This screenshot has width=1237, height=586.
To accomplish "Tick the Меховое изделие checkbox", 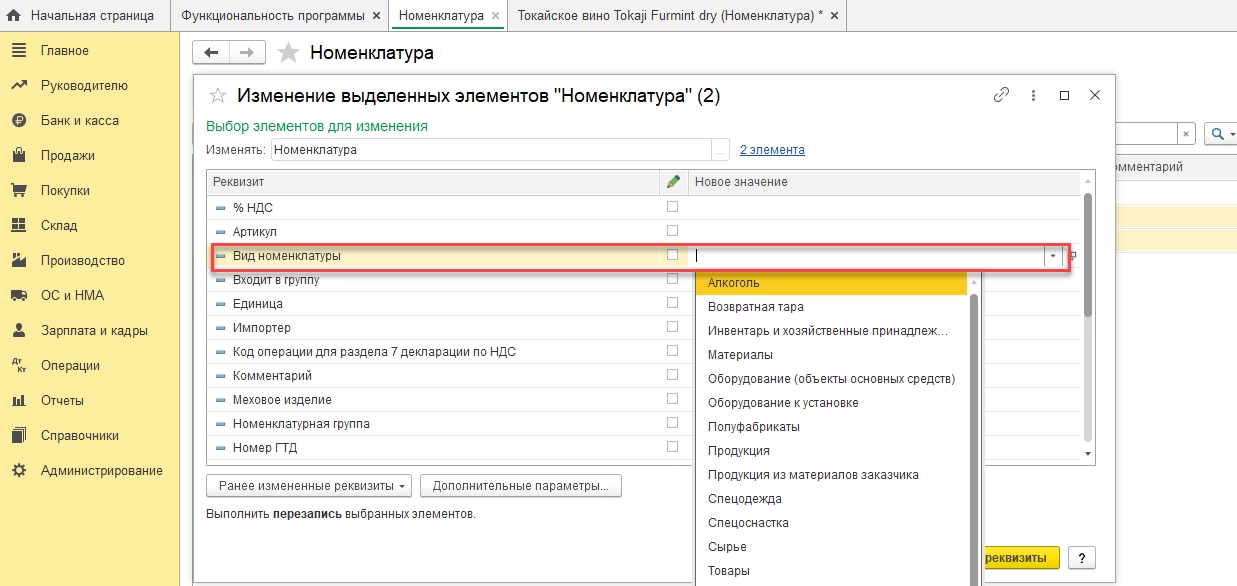I will (672, 399).
